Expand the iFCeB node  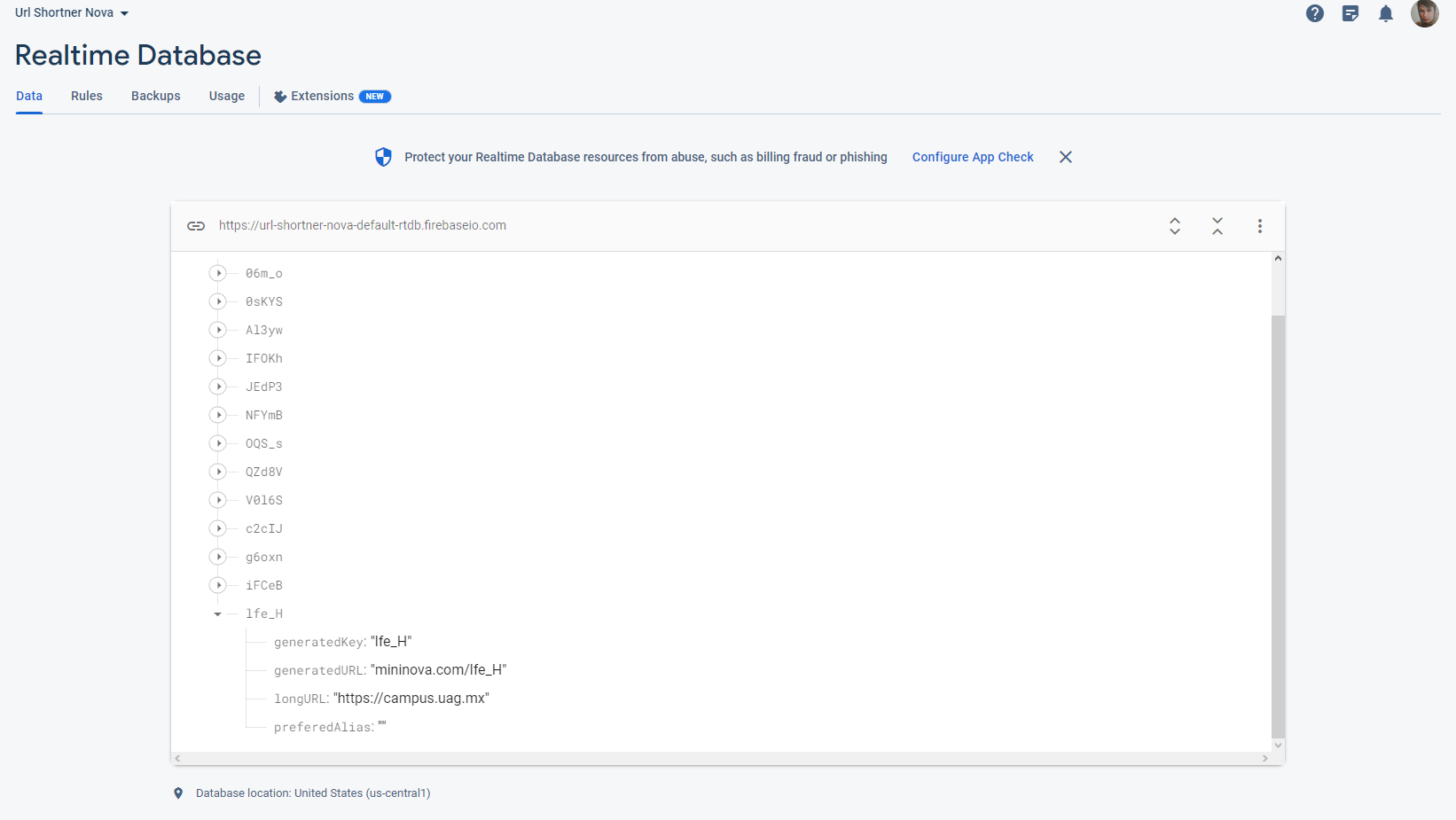[218, 585]
